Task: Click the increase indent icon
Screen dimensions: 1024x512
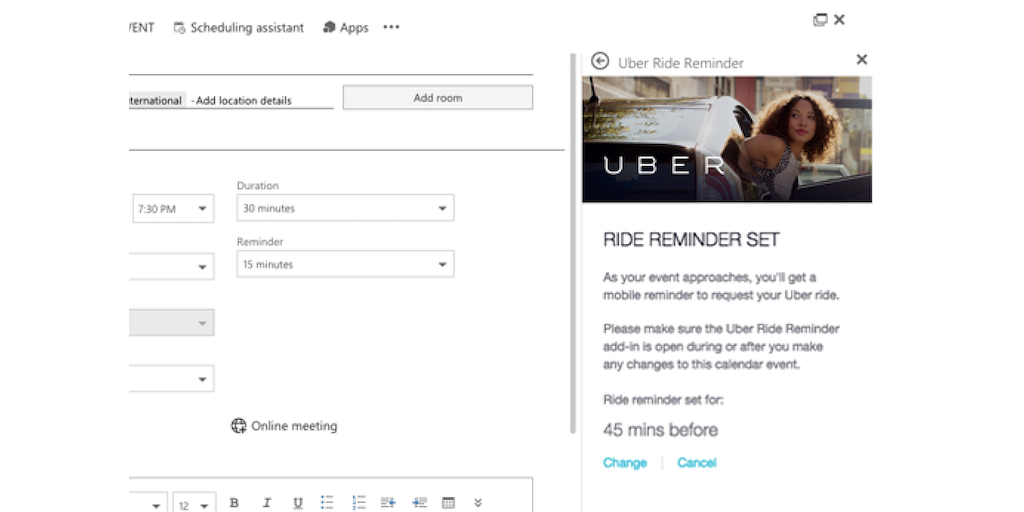Action: (x=419, y=502)
